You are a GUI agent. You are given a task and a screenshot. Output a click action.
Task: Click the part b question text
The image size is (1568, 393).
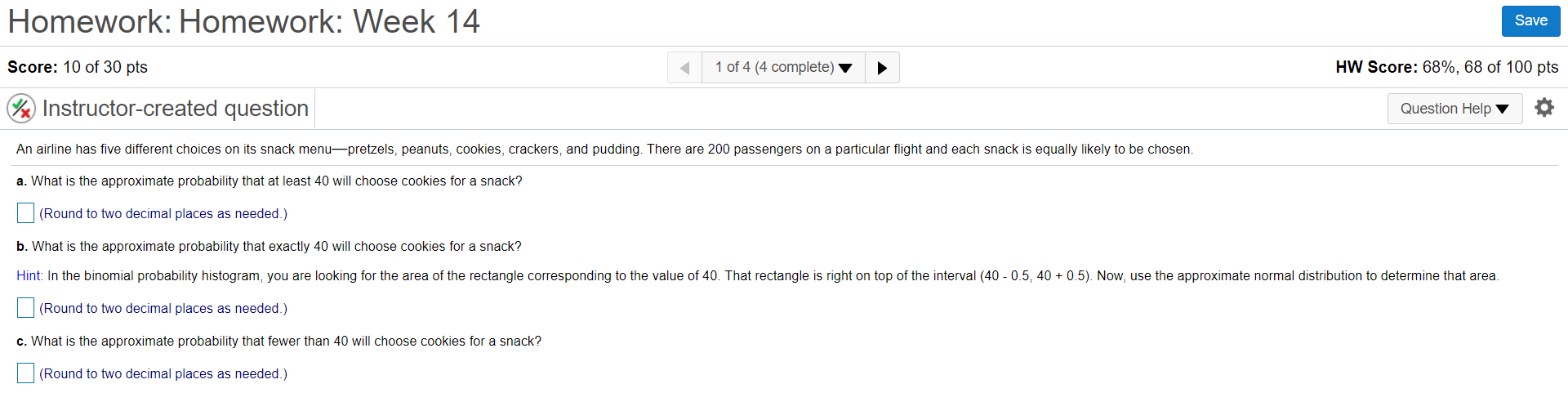269,247
